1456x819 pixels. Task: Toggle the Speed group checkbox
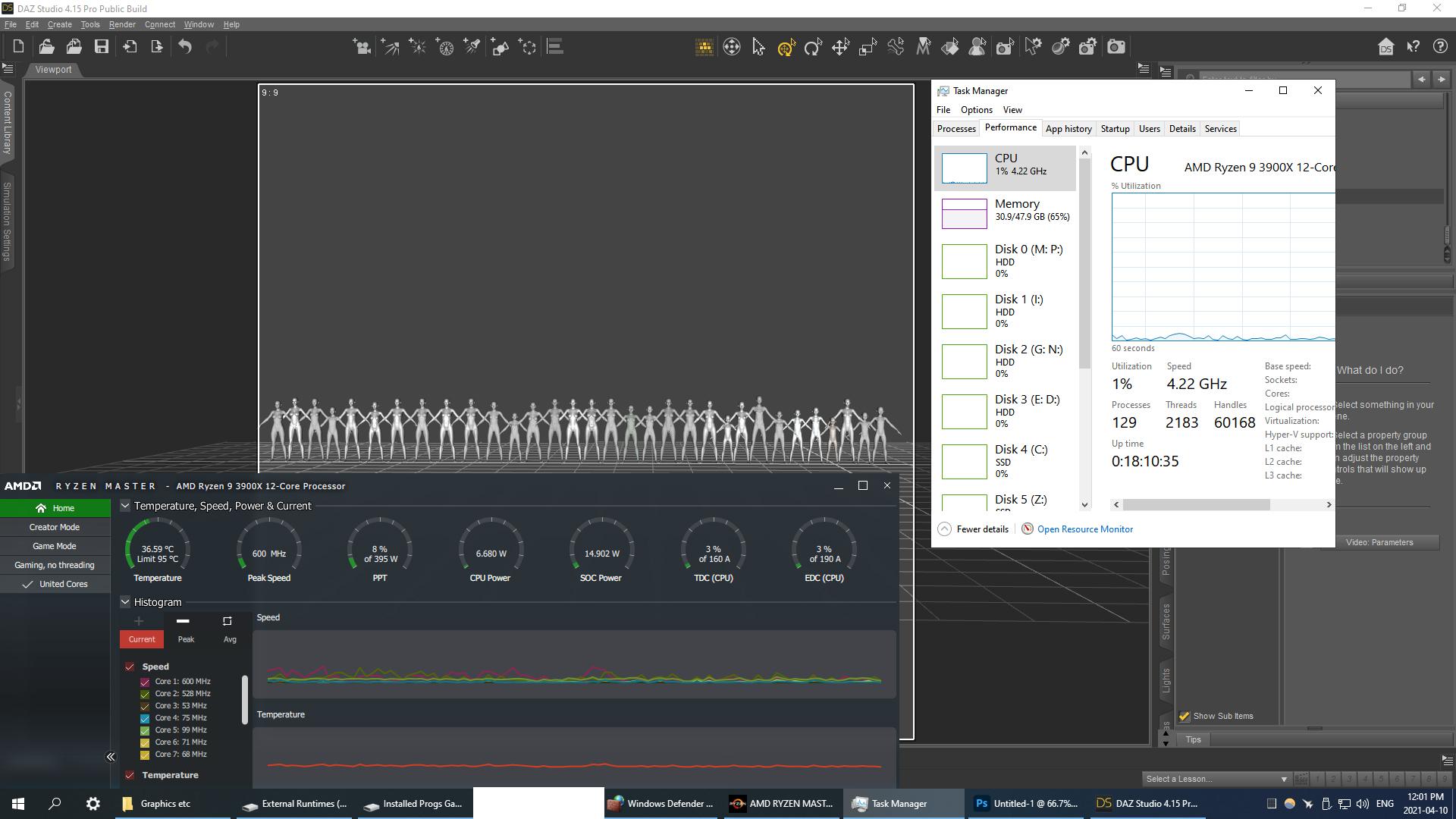[130, 667]
